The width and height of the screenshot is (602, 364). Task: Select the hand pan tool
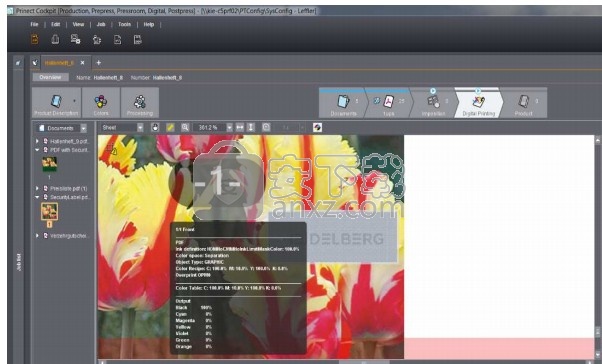155,127
